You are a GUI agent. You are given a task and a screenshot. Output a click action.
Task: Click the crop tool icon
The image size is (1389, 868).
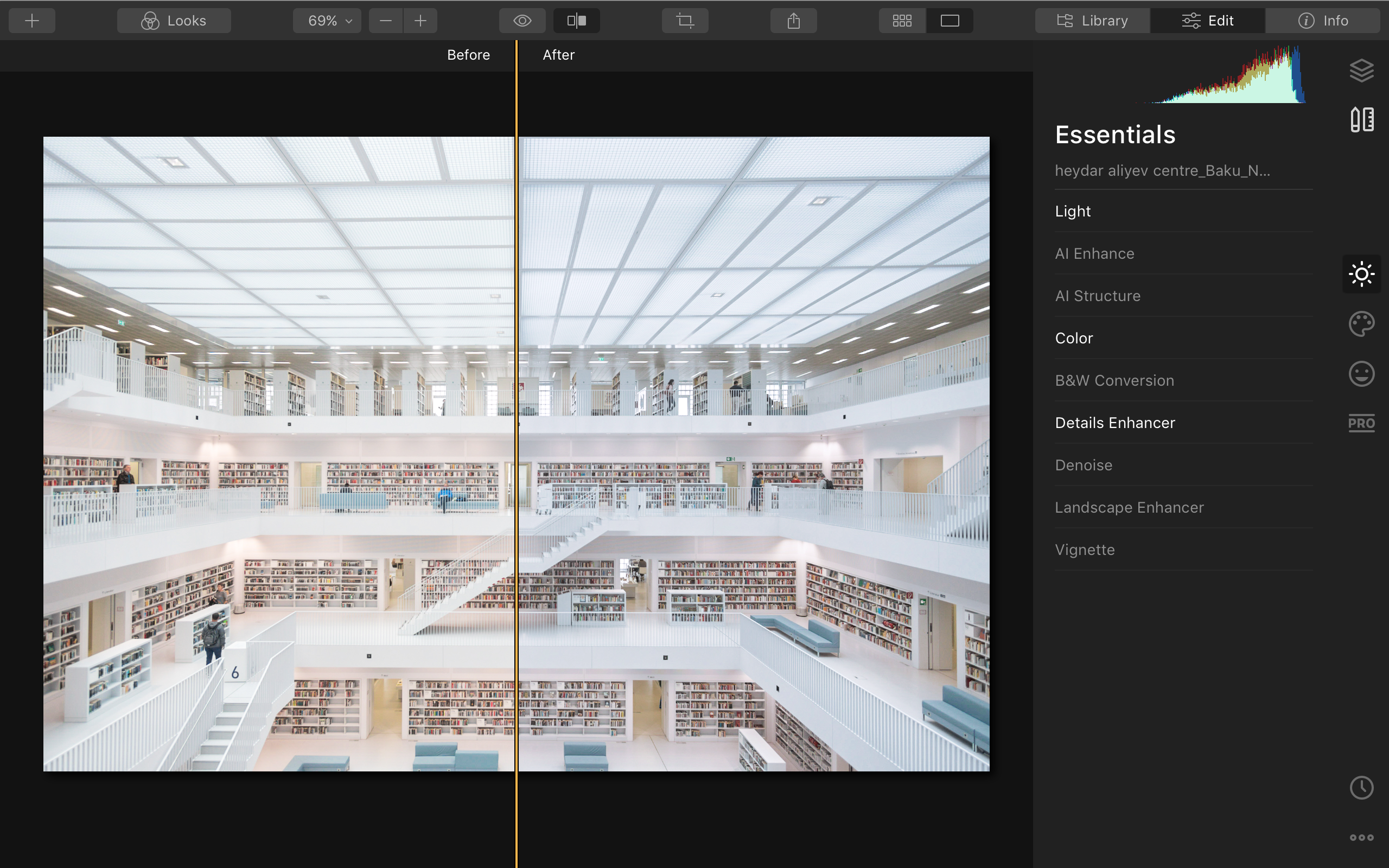tap(685, 21)
